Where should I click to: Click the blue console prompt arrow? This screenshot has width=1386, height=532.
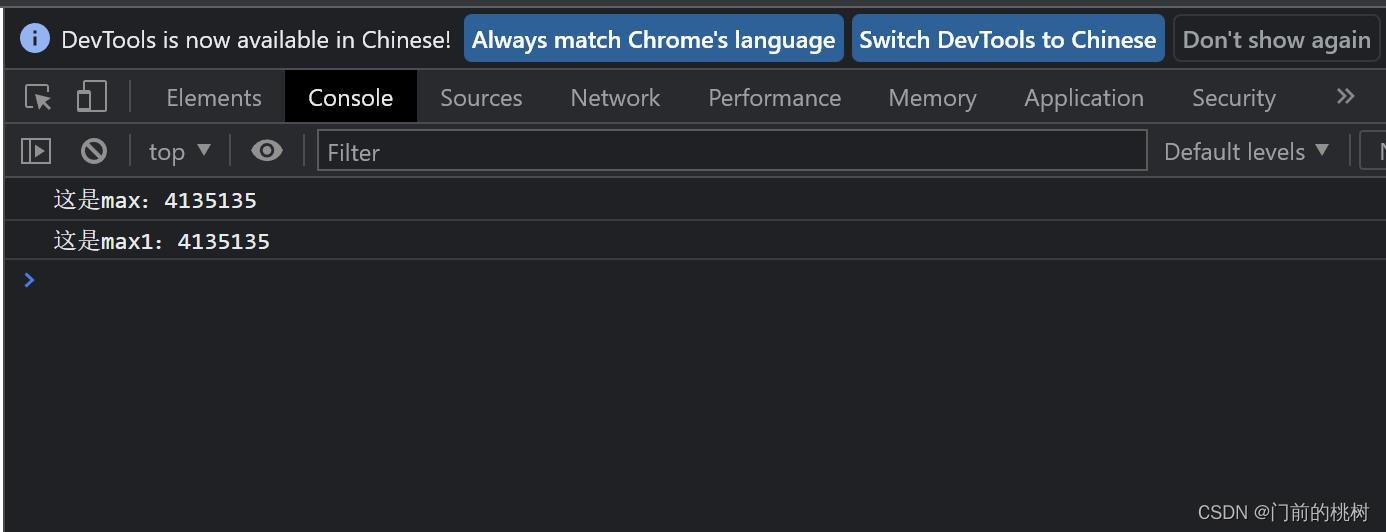(x=29, y=280)
